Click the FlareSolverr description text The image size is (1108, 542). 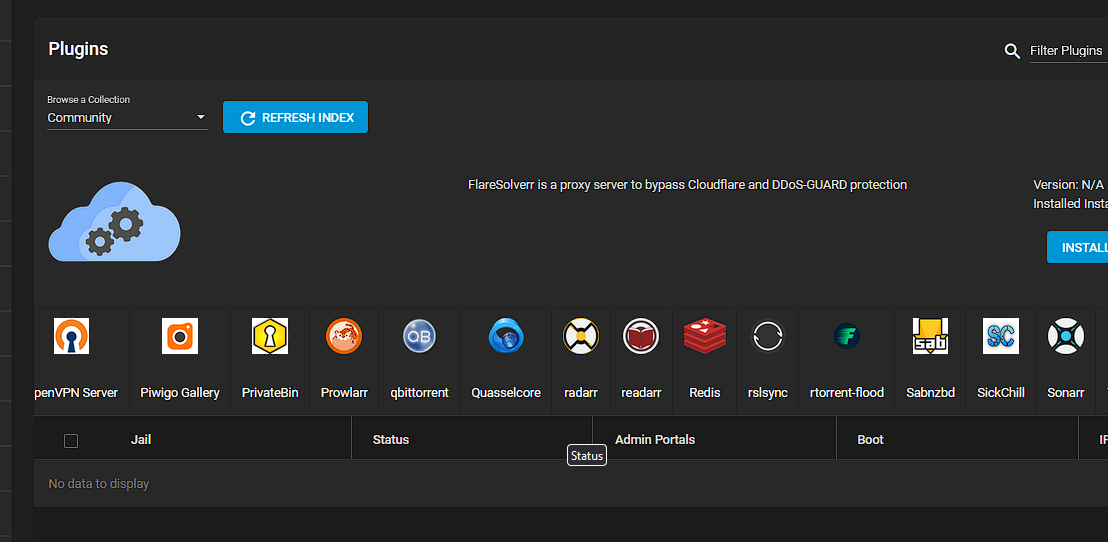(687, 184)
